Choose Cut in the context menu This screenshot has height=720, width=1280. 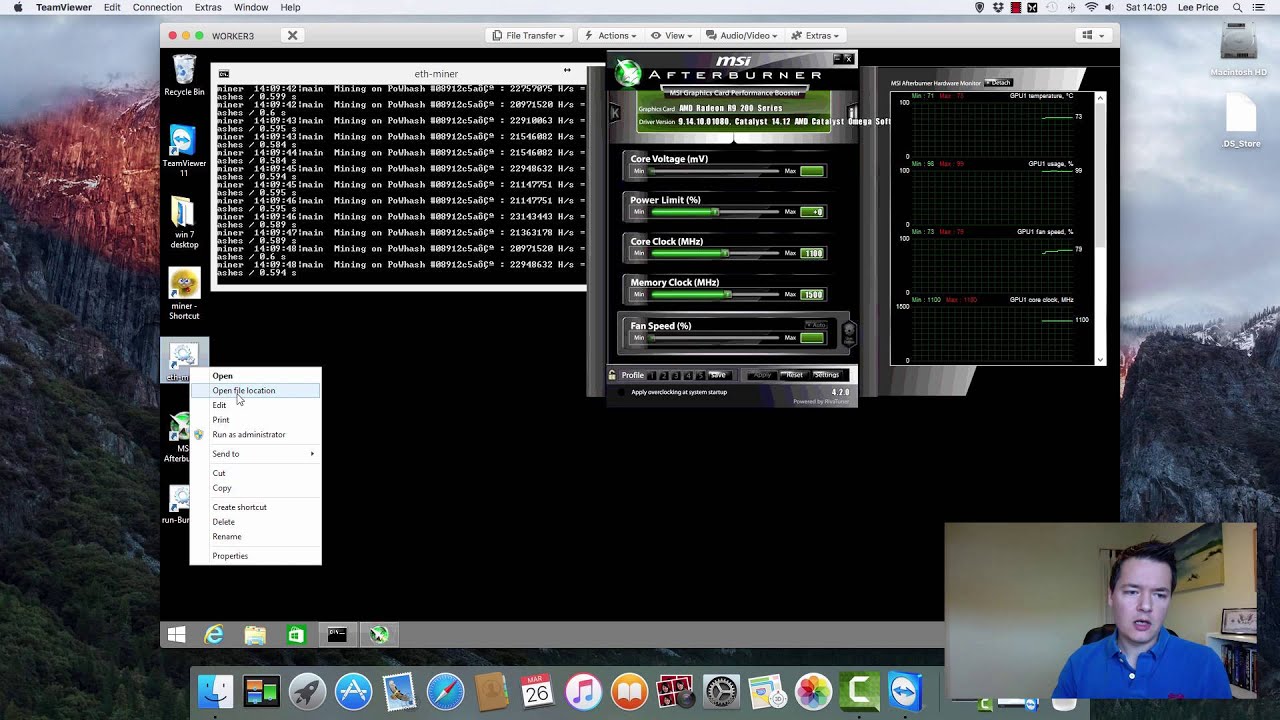(x=256, y=473)
